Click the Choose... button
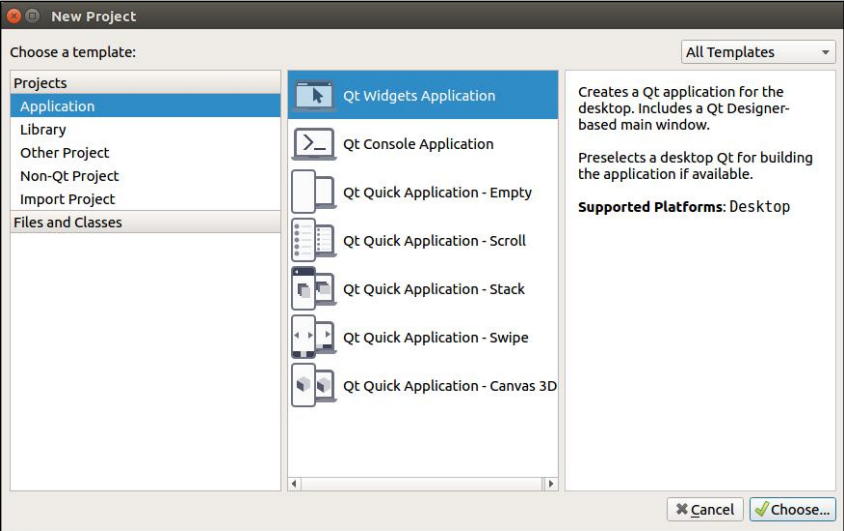The width and height of the screenshot is (844, 531). [793, 509]
